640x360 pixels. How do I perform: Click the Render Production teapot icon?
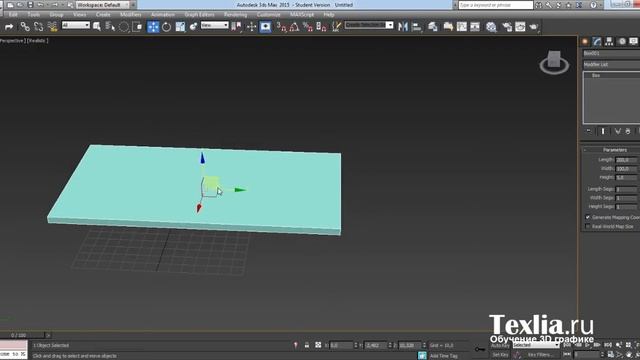click(533, 27)
